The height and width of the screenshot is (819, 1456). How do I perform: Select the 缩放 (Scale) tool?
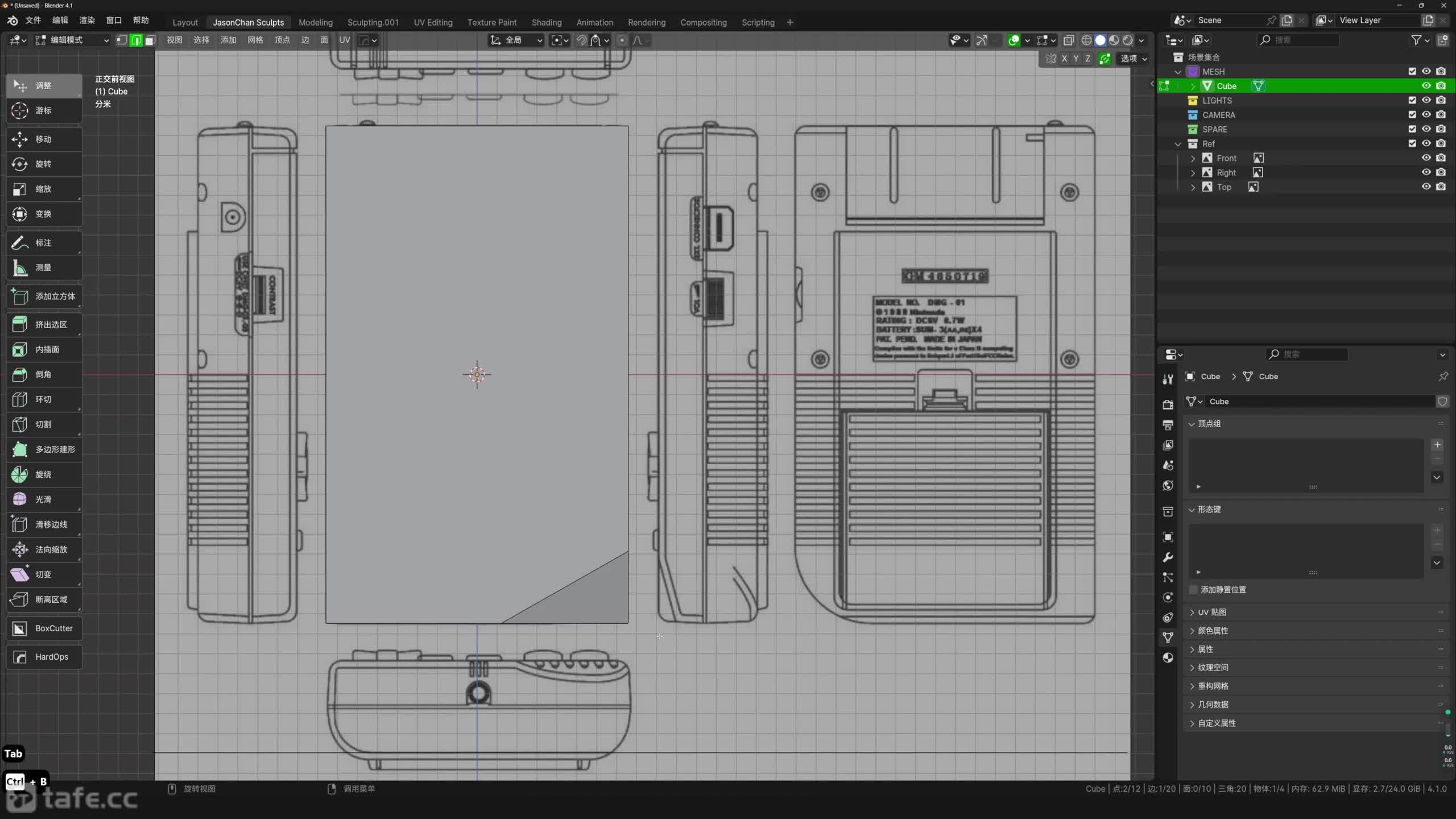point(44,189)
